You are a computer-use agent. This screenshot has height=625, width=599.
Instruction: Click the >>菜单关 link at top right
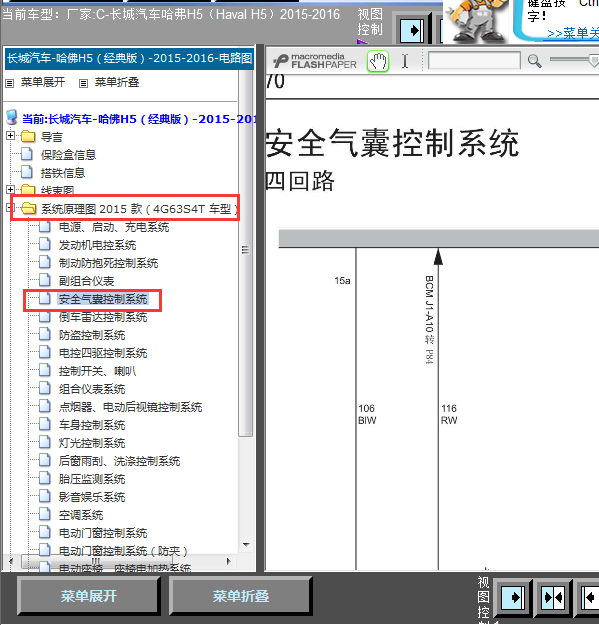pyautogui.click(x=573, y=33)
